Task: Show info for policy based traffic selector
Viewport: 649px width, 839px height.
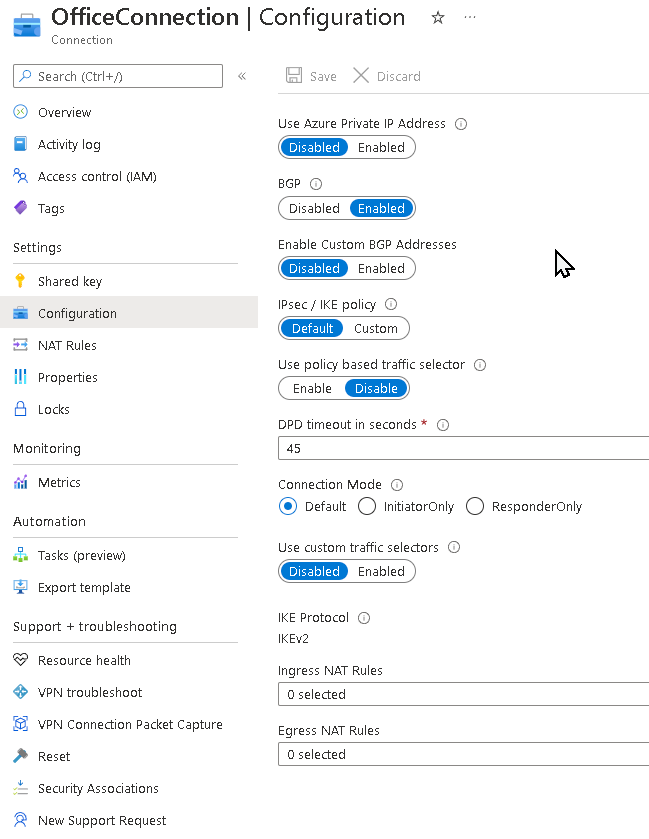Action: [x=480, y=365]
